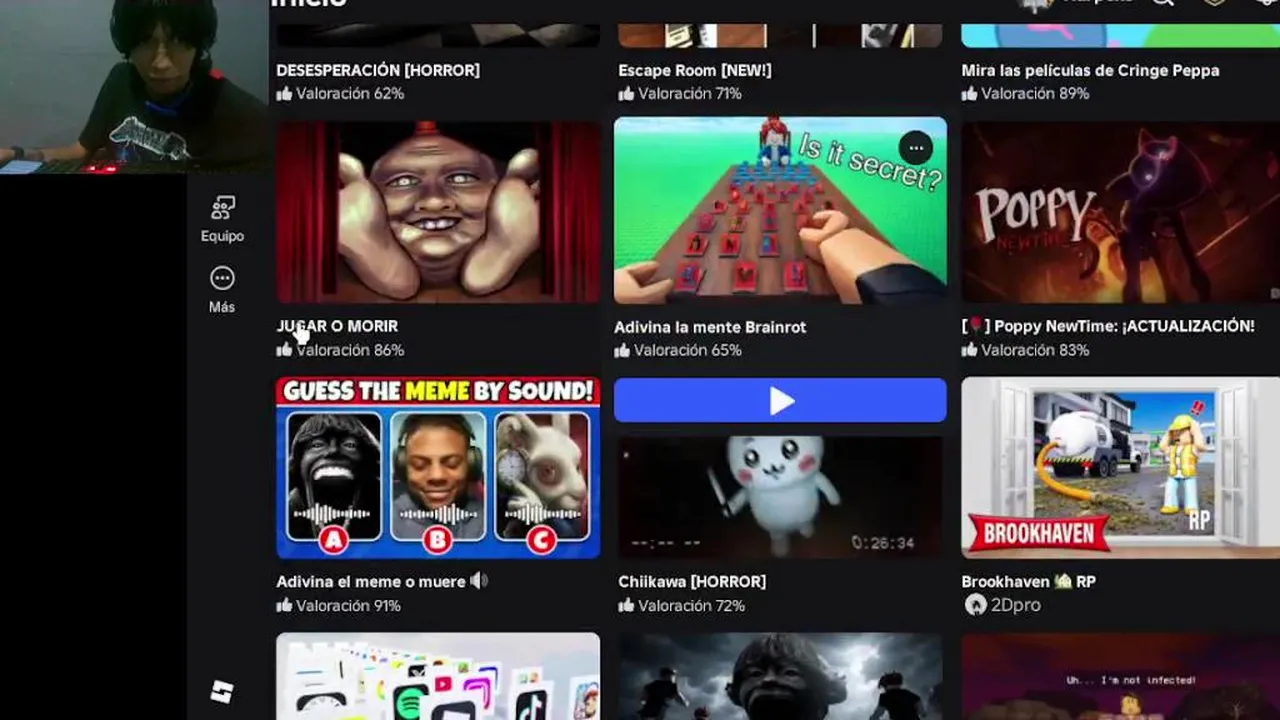Image resolution: width=1280 pixels, height=720 pixels.
Task: Click DESESPERACIÓN [HORROR] title
Action: pyautogui.click(x=378, y=70)
